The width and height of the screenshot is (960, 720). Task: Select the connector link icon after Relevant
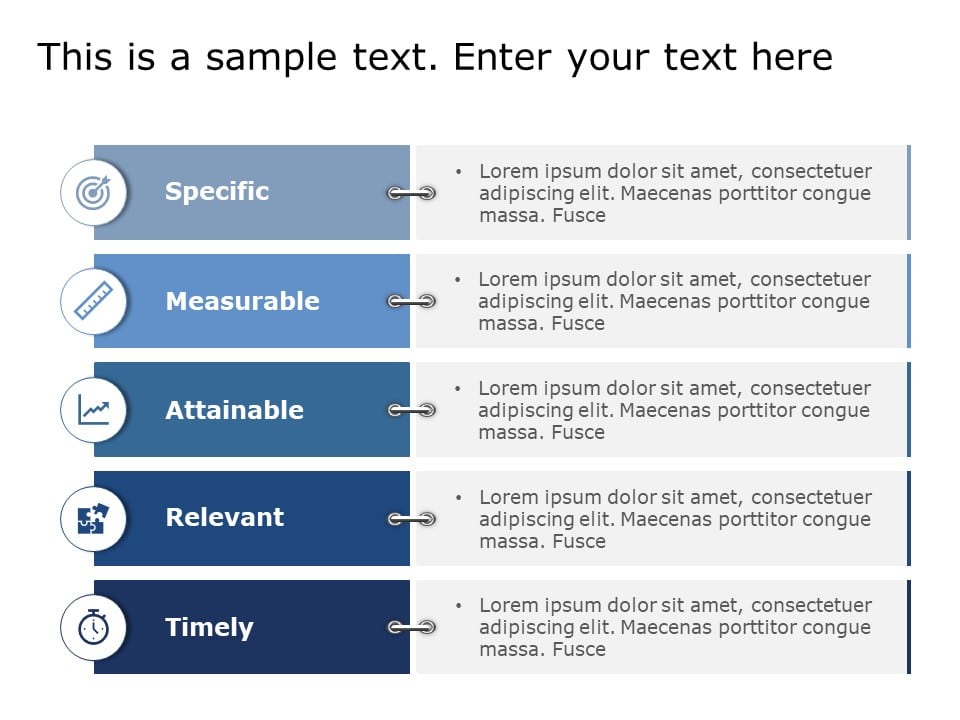(x=411, y=519)
